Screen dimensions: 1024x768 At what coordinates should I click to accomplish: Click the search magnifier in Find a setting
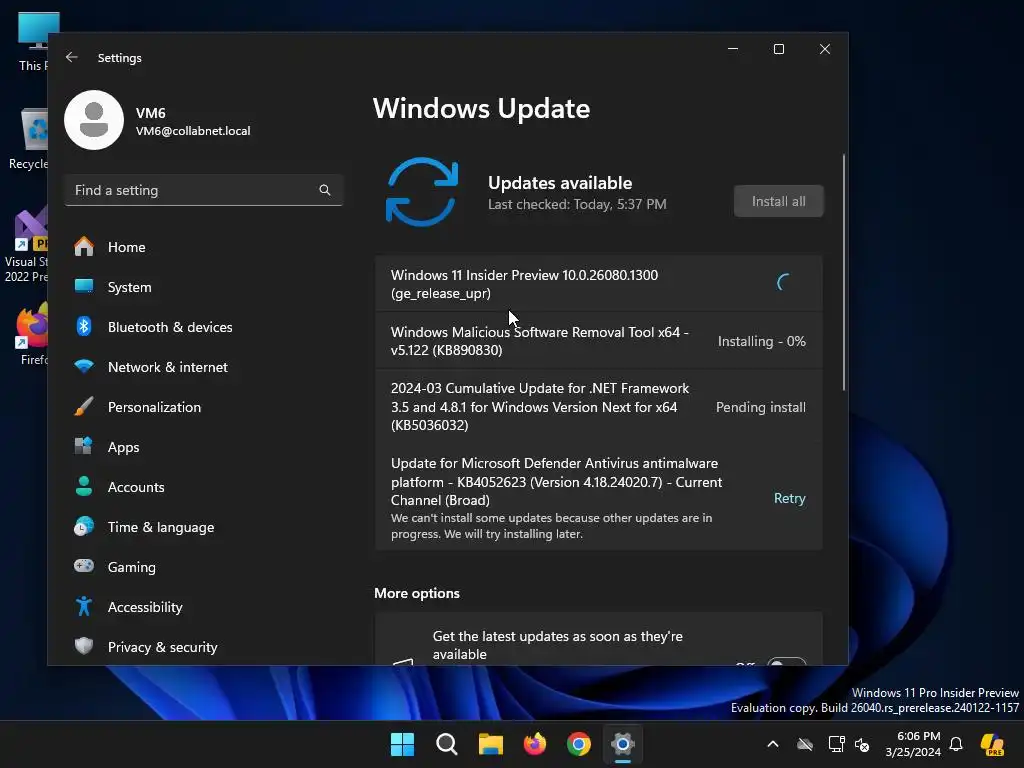(325, 190)
